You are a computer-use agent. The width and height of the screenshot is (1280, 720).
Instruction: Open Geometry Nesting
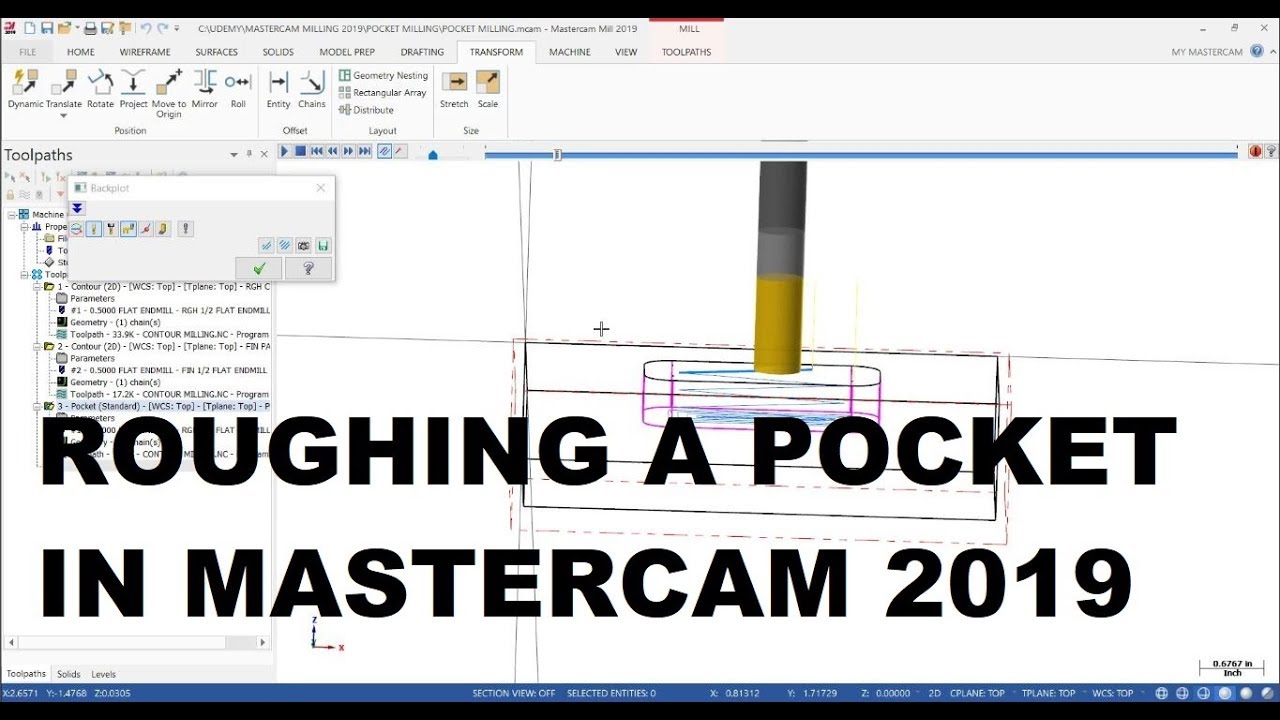(x=383, y=75)
